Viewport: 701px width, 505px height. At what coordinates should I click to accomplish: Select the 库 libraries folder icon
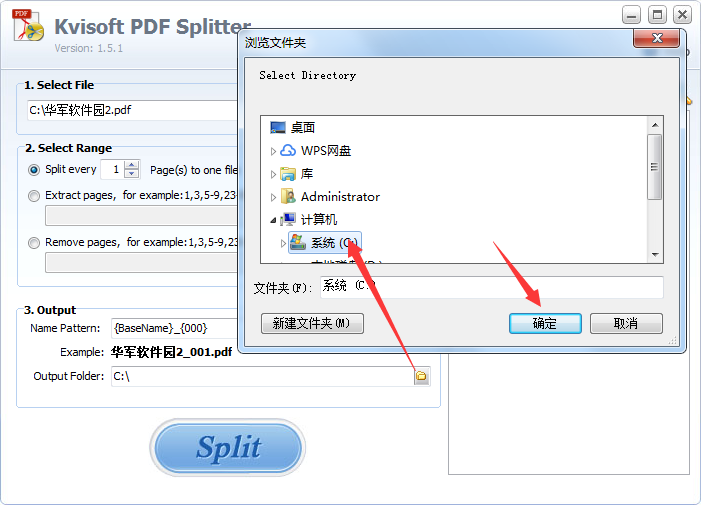point(288,174)
